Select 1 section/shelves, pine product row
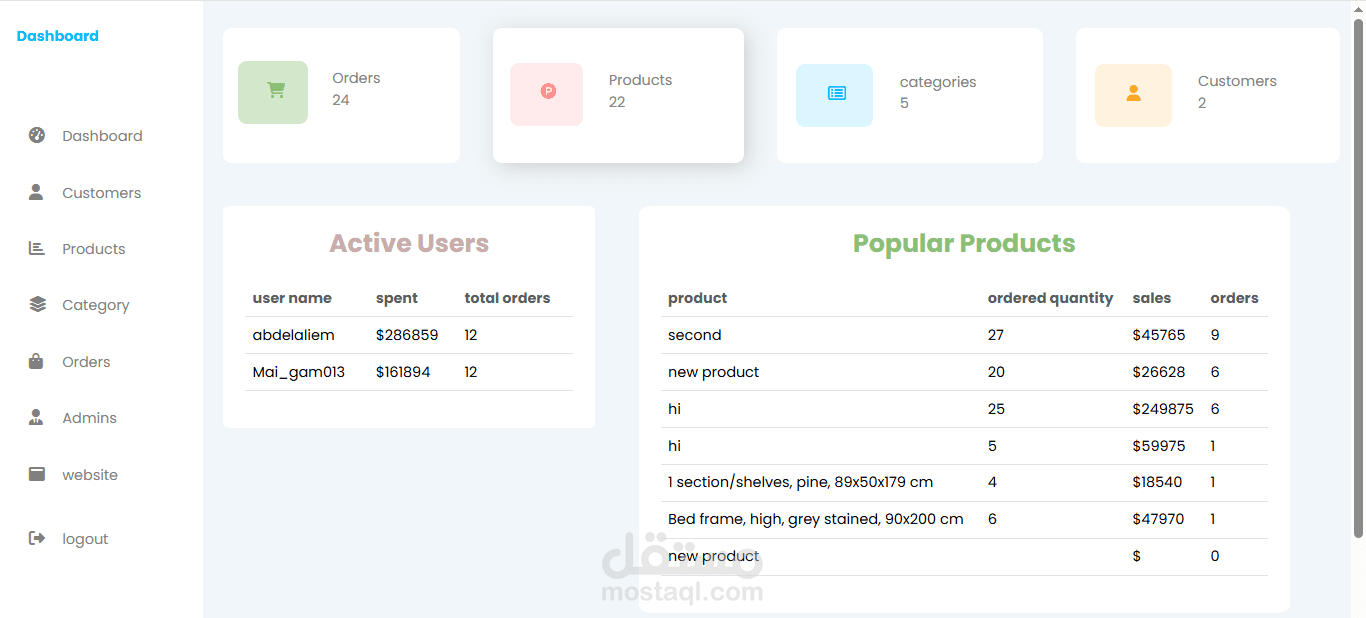Image resolution: width=1366 pixels, height=618 pixels. tap(800, 482)
